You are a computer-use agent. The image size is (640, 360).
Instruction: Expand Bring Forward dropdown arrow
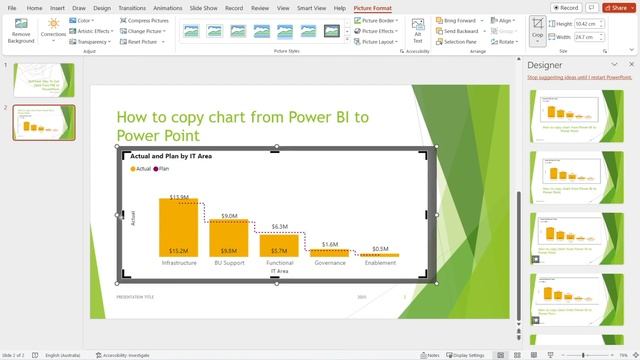[x=482, y=20]
